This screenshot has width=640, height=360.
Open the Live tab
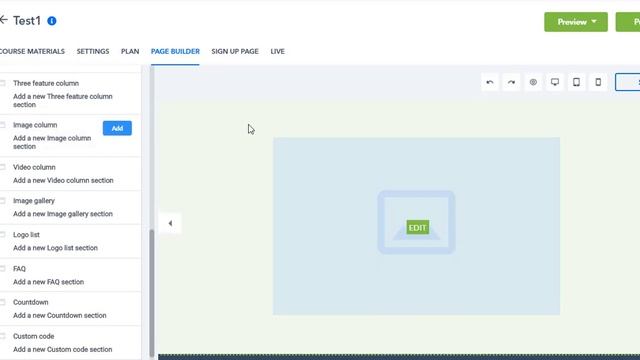coord(278,51)
